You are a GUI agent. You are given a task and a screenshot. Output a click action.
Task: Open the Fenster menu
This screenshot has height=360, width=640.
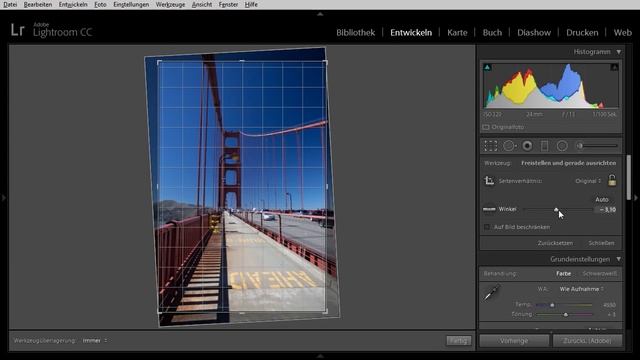(229, 4)
